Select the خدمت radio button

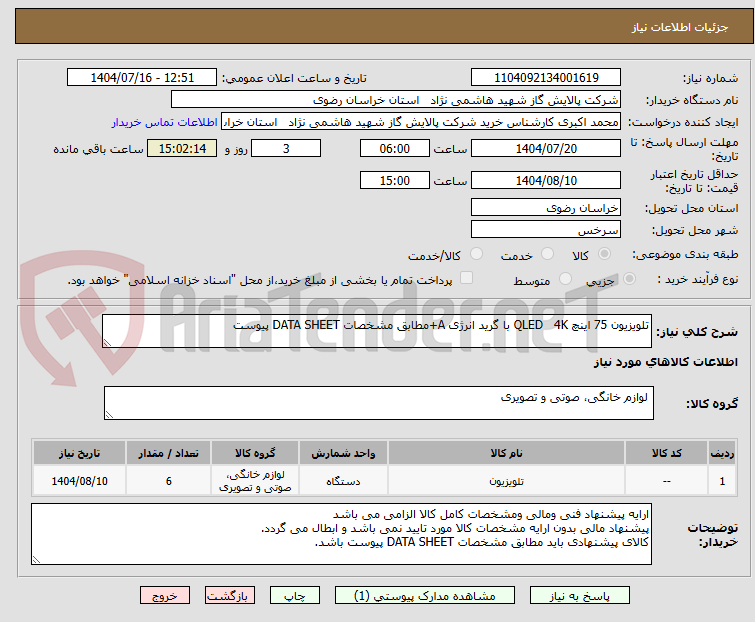pos(547,254)
